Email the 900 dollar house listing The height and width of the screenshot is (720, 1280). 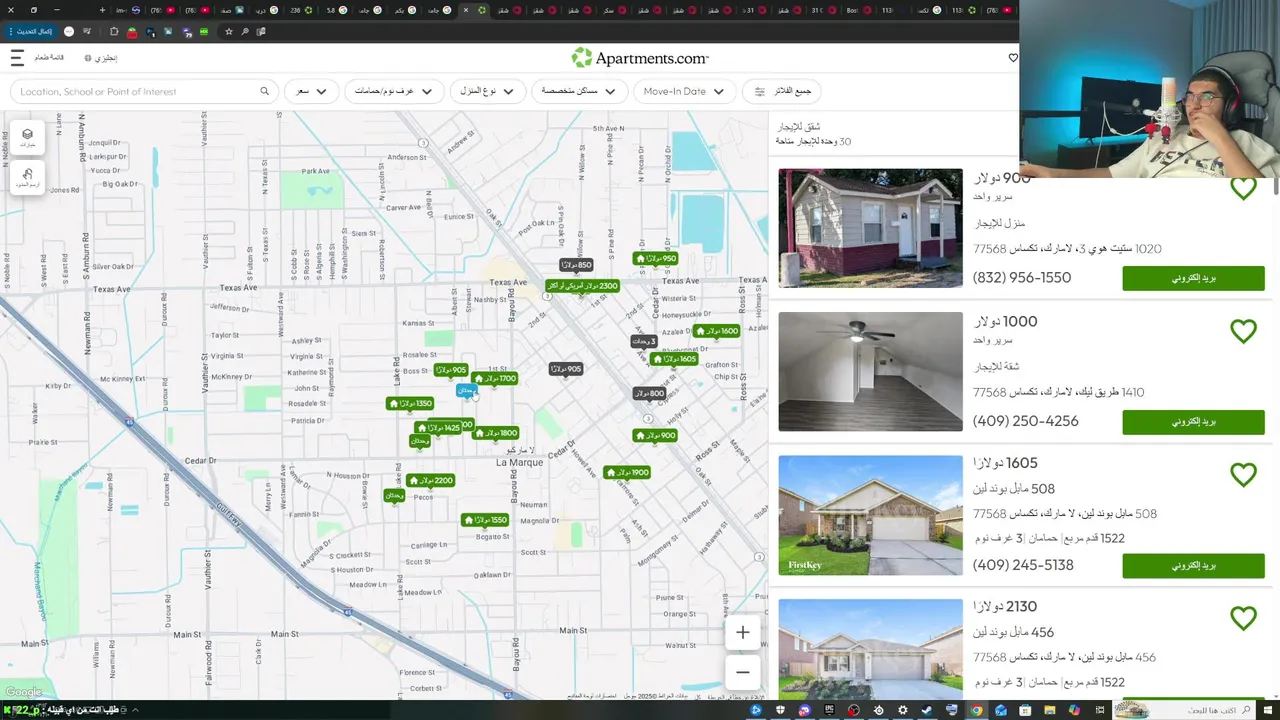tap(1193, 278)
